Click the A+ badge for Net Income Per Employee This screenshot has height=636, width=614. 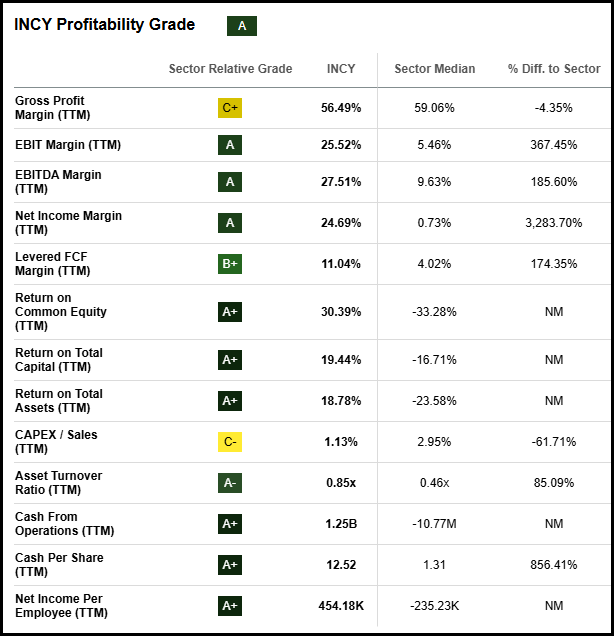(230, 606)
